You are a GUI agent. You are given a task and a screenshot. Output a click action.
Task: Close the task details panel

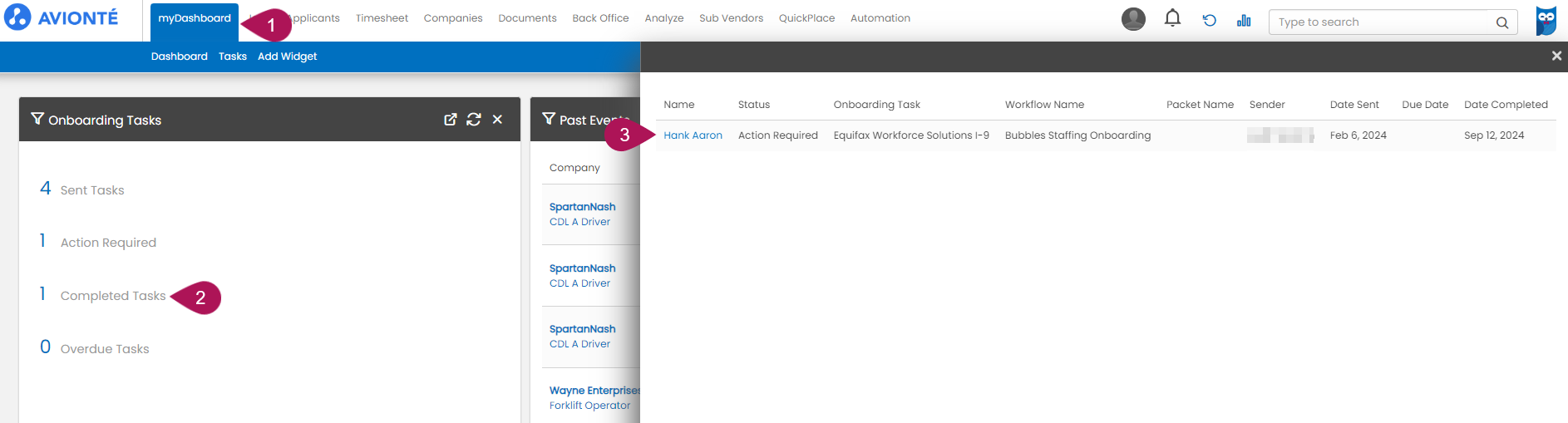1556,56
